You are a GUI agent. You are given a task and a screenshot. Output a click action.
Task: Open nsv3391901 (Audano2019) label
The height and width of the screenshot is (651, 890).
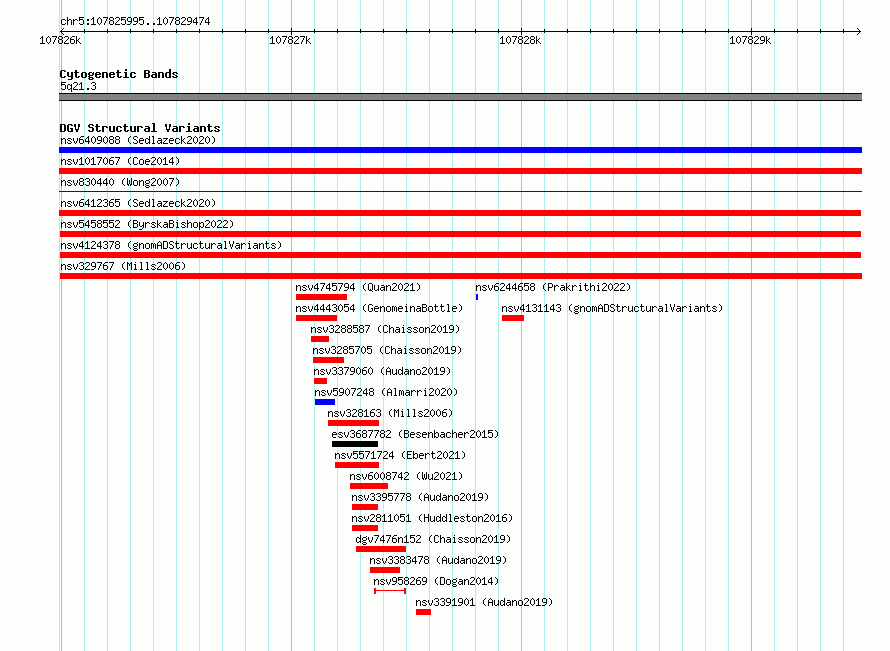tap(484, 602)
